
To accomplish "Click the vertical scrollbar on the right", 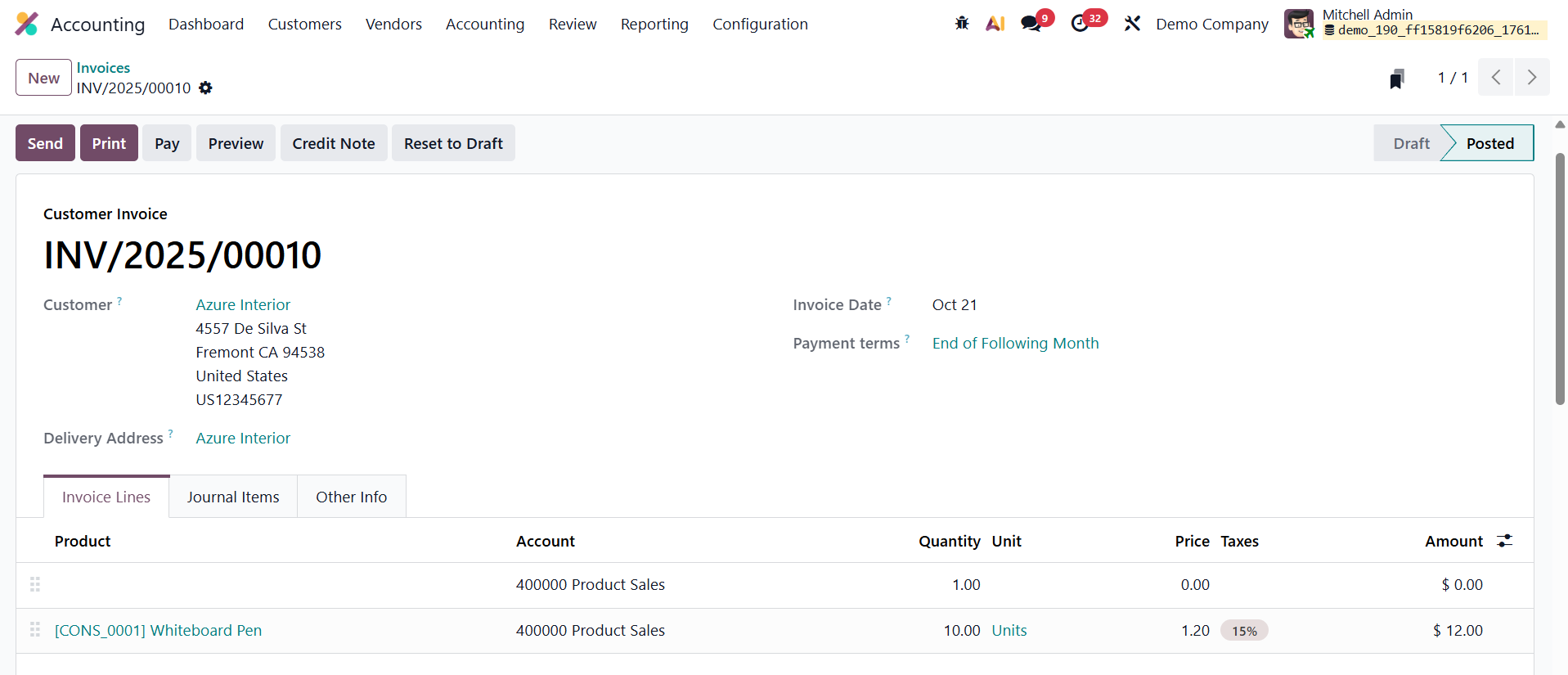I will [1560, 278].
